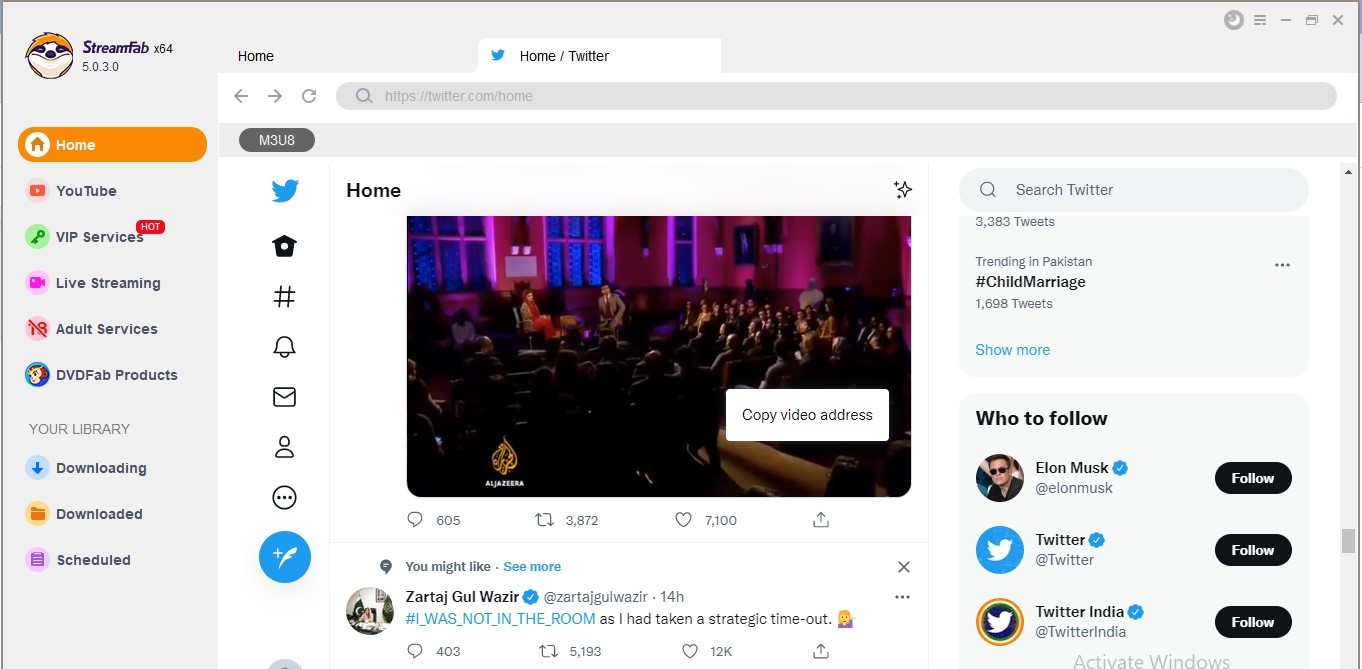Open the StreamFab hamburger menu
This screenshot has height=669, width=1362.
(1259, 19)
